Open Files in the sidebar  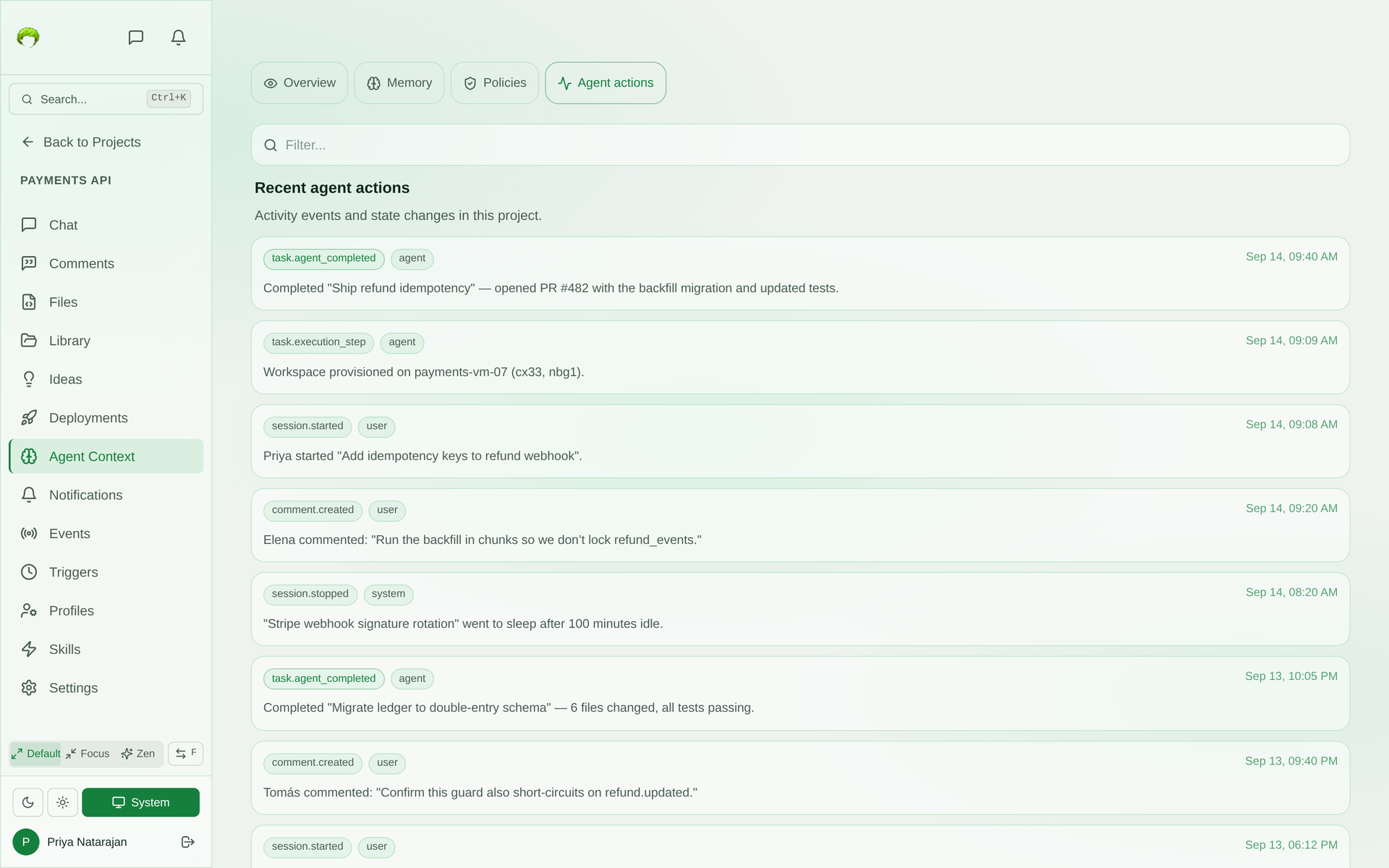(106, 302)
